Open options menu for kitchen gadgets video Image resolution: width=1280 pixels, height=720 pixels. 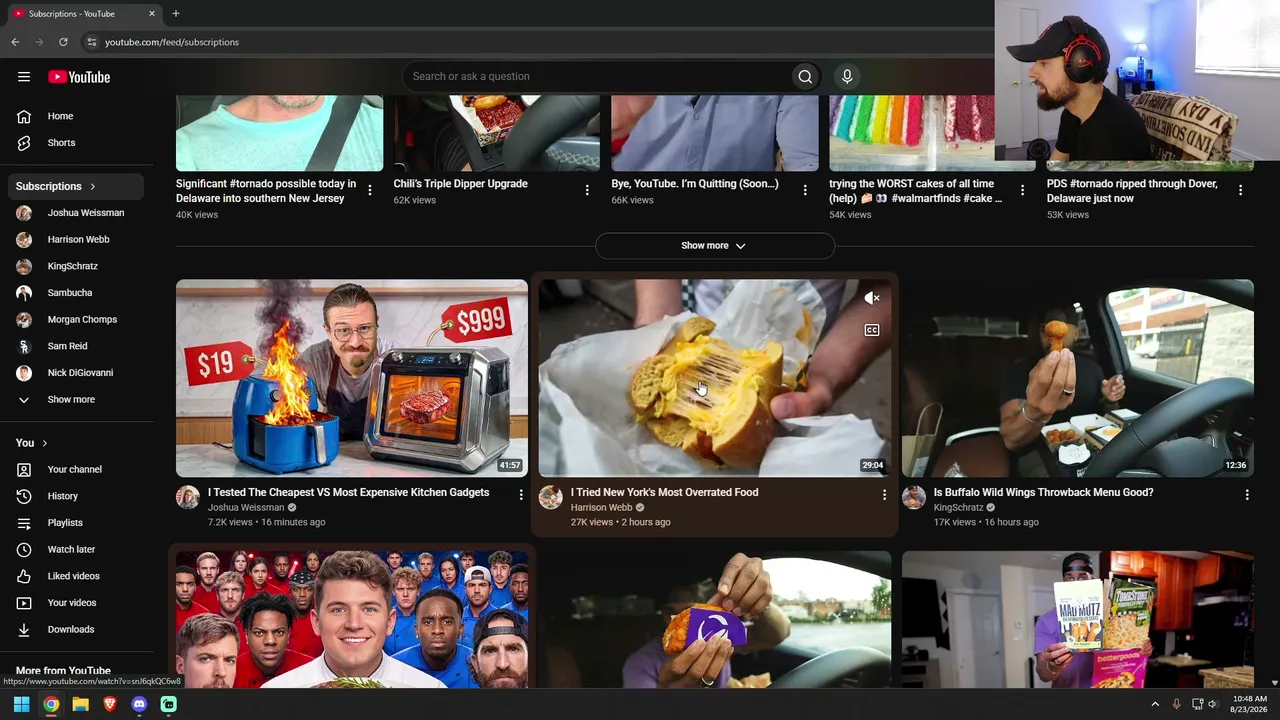point(520,494)
